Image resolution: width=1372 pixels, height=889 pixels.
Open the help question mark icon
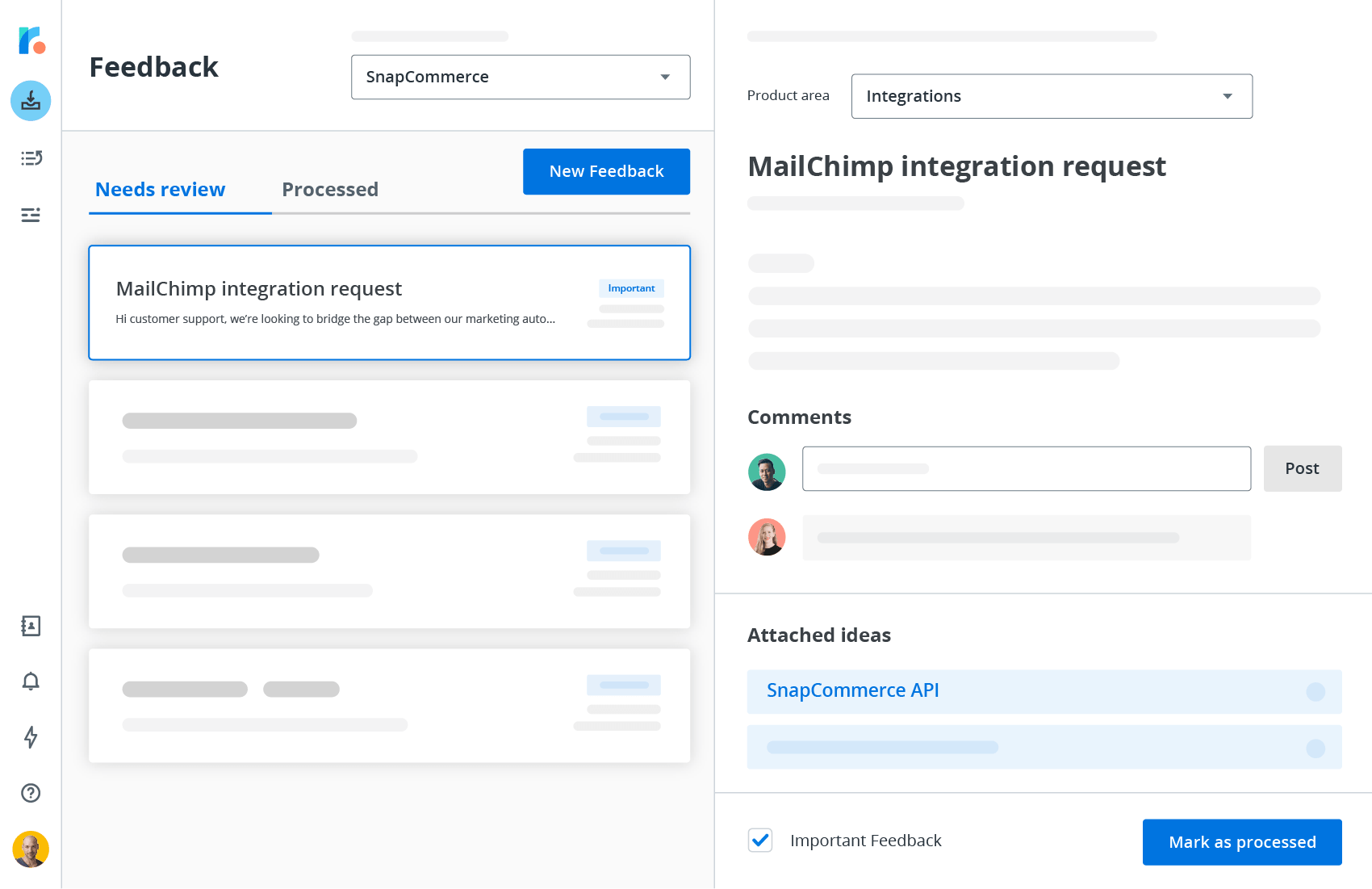[x=31, y=793]
